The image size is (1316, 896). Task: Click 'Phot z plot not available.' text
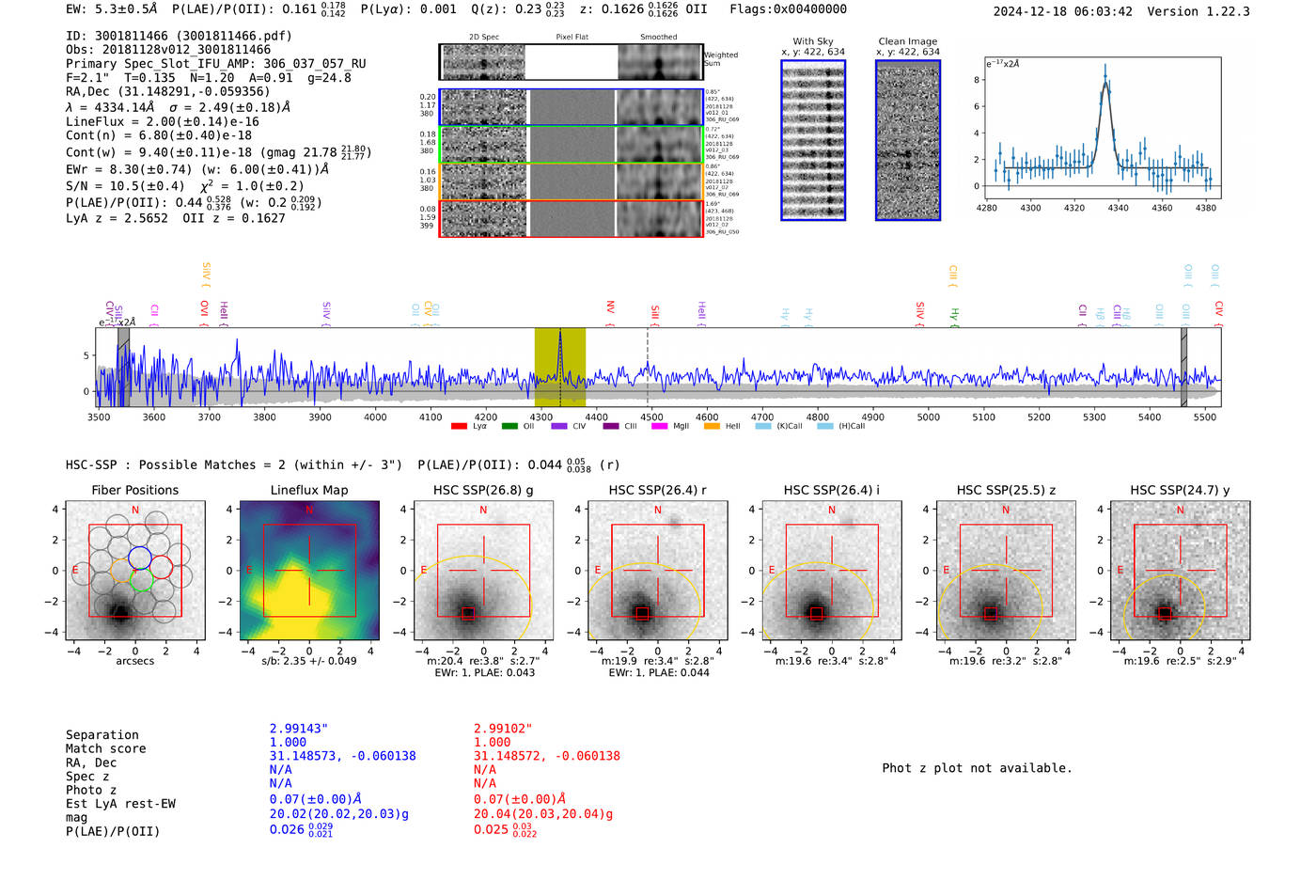click(x=977, y=768)
